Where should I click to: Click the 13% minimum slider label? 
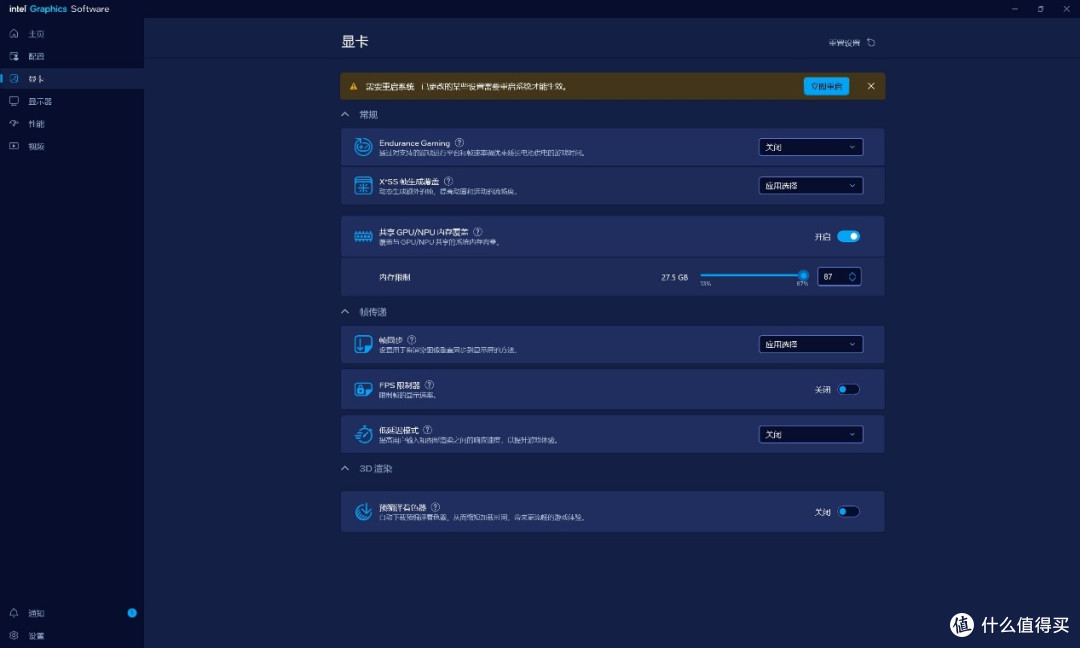point(705,284)
